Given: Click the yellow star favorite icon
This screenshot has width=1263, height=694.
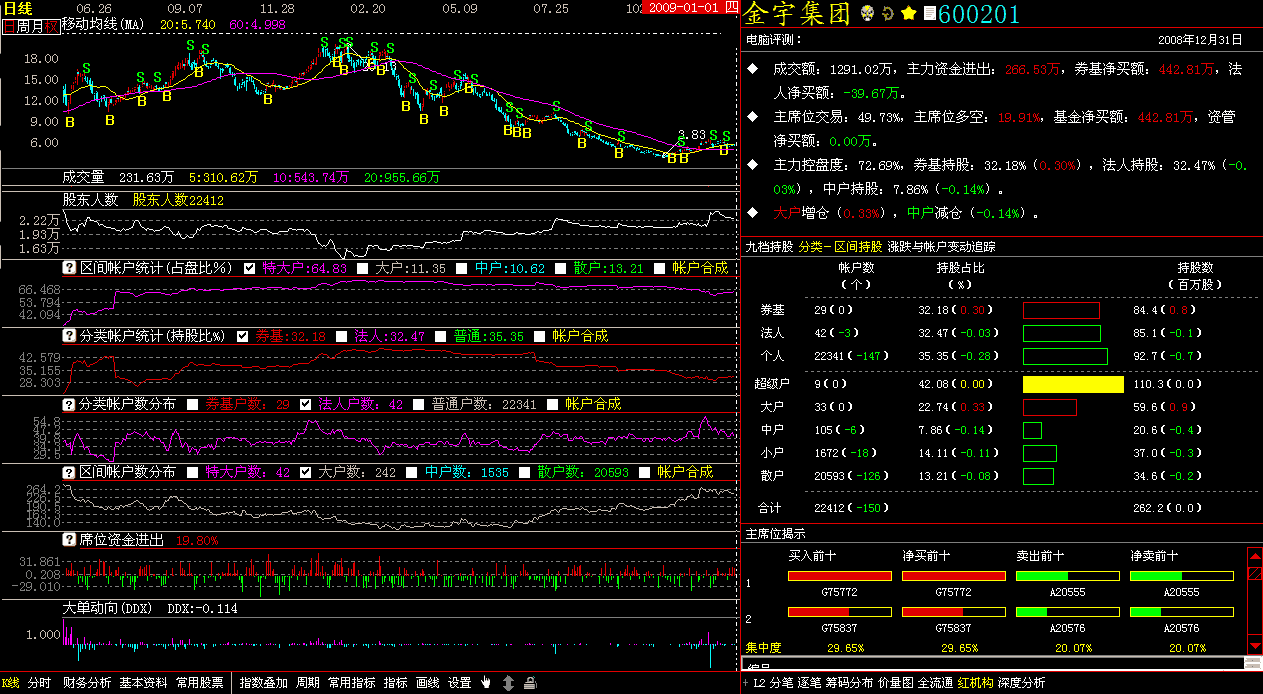Looking at the screenshot, I should tap(908, 13).
